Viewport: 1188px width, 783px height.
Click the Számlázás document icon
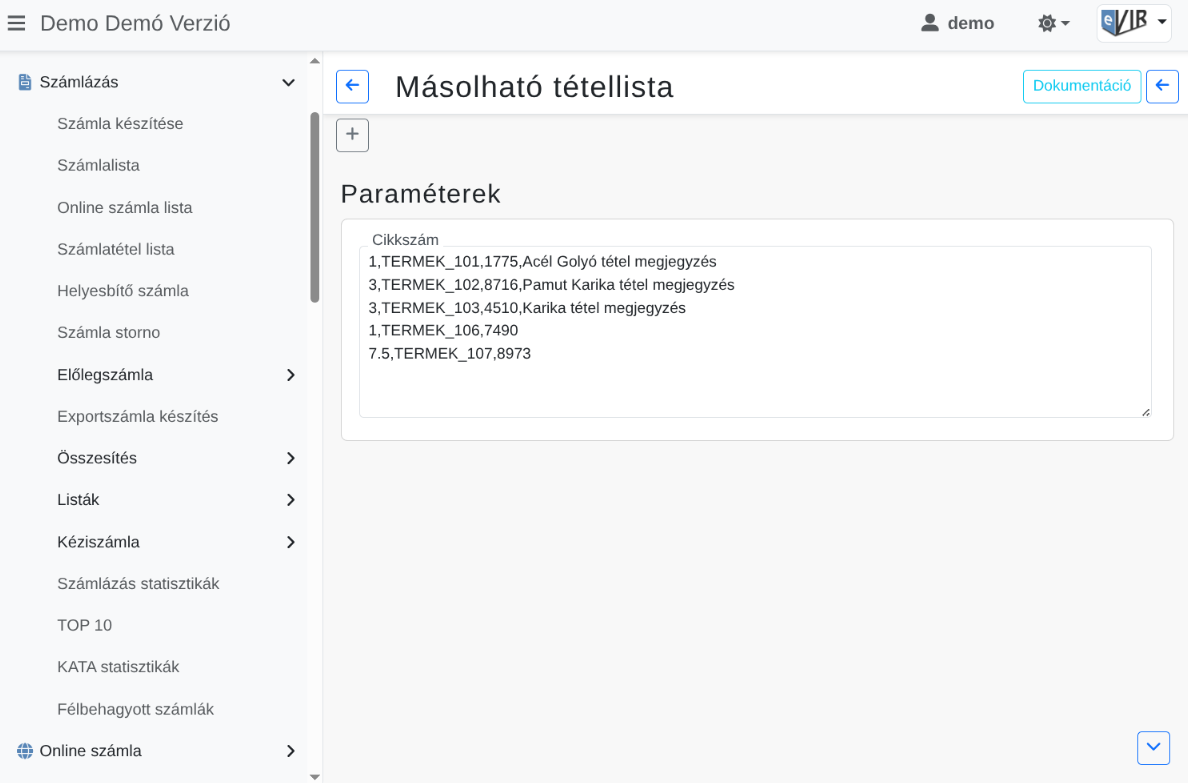tap(25, 83)
